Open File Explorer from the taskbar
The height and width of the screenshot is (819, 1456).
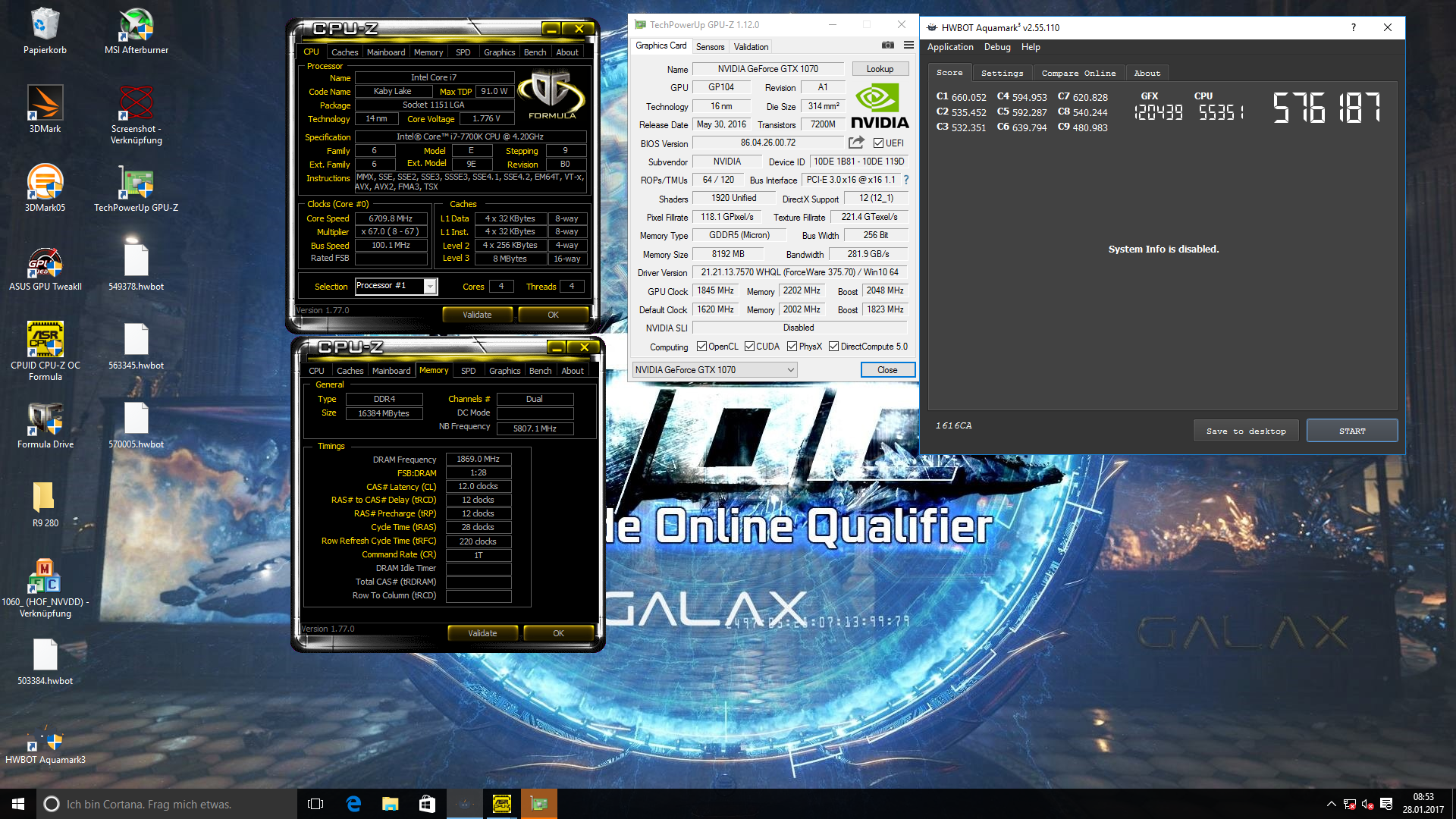tap(391, 804)
